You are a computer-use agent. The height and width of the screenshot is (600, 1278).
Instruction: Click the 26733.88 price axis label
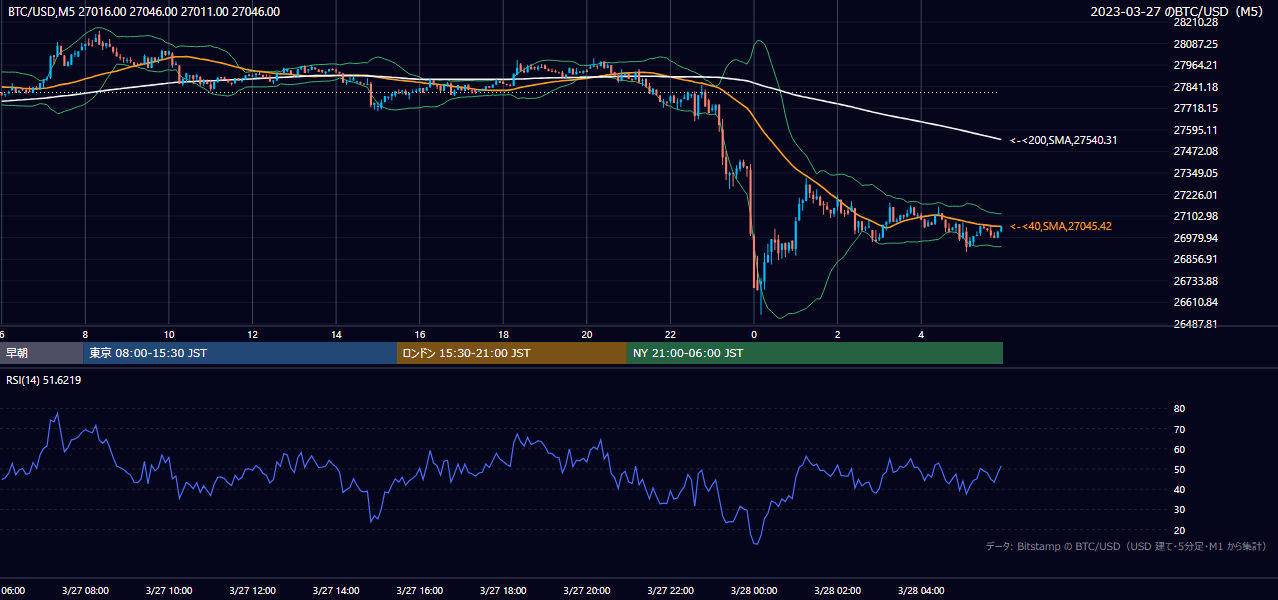tap(1196, 281)
